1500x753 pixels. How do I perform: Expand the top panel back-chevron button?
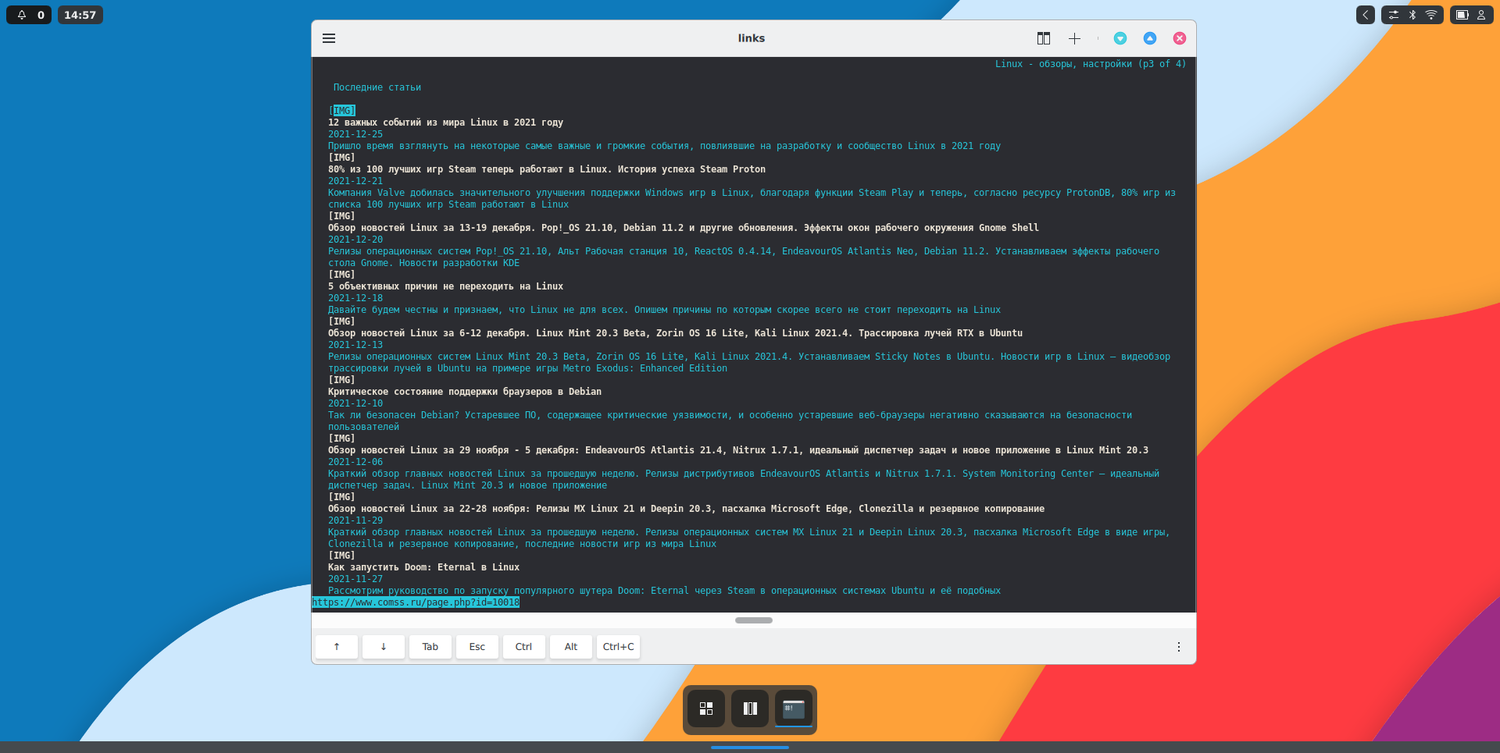point(1365,15)
